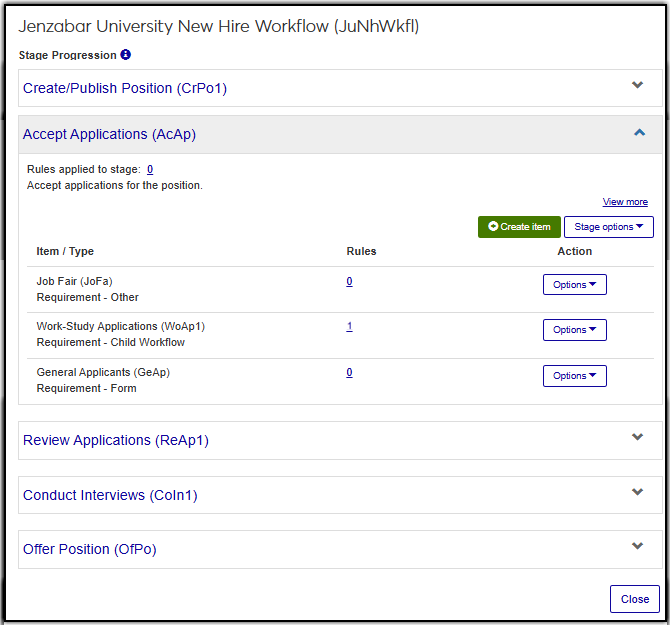Click the Jenzabar University New Hire Workflow title
The height and width of the screenshot is (626, 671).
coord(219,27)
